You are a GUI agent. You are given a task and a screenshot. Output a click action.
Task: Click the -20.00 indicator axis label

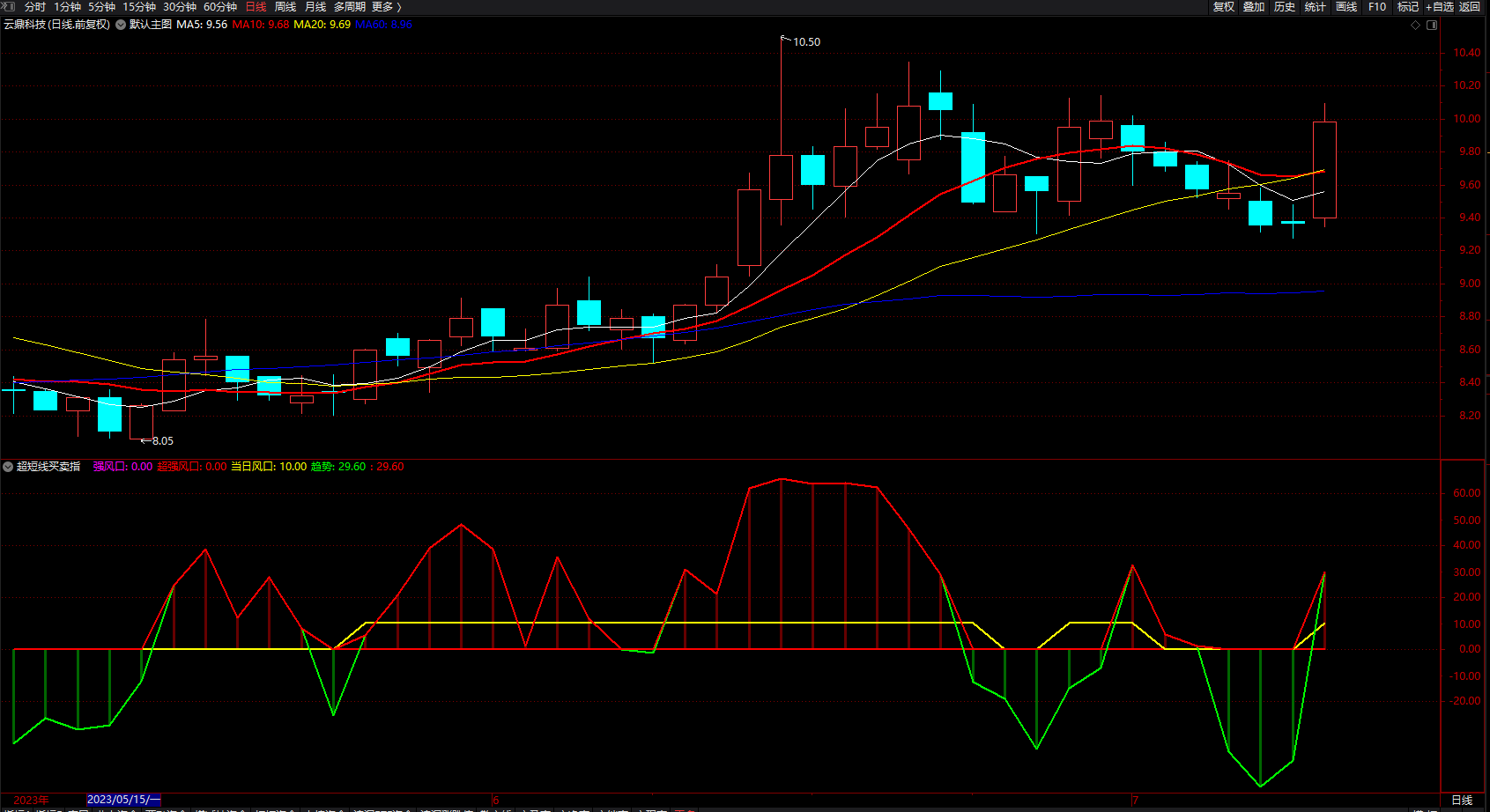(x=1465, y=701)
